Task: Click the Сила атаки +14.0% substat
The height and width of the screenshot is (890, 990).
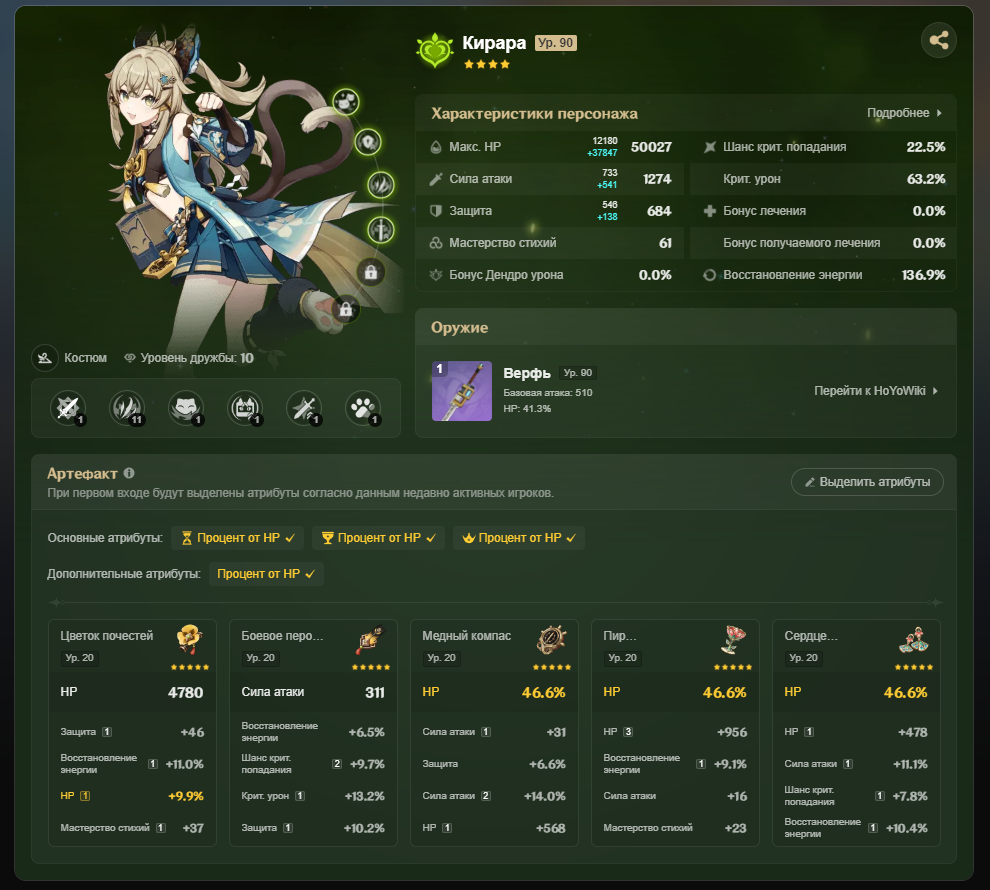Action: point(494,796)
